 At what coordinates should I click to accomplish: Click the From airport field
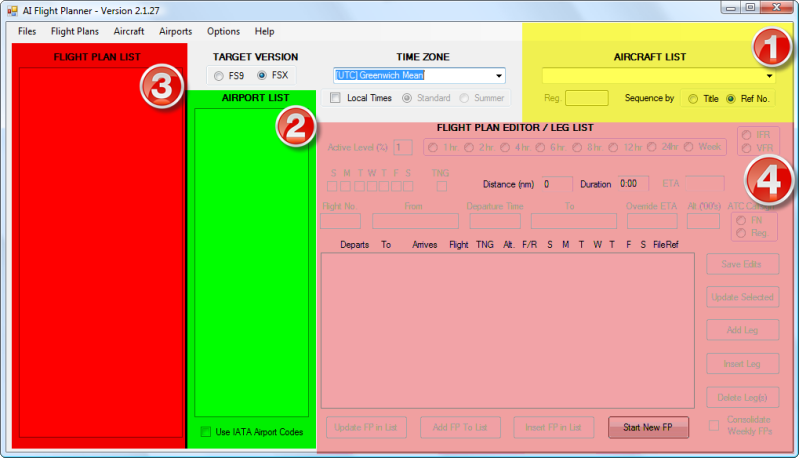point(415,221)
